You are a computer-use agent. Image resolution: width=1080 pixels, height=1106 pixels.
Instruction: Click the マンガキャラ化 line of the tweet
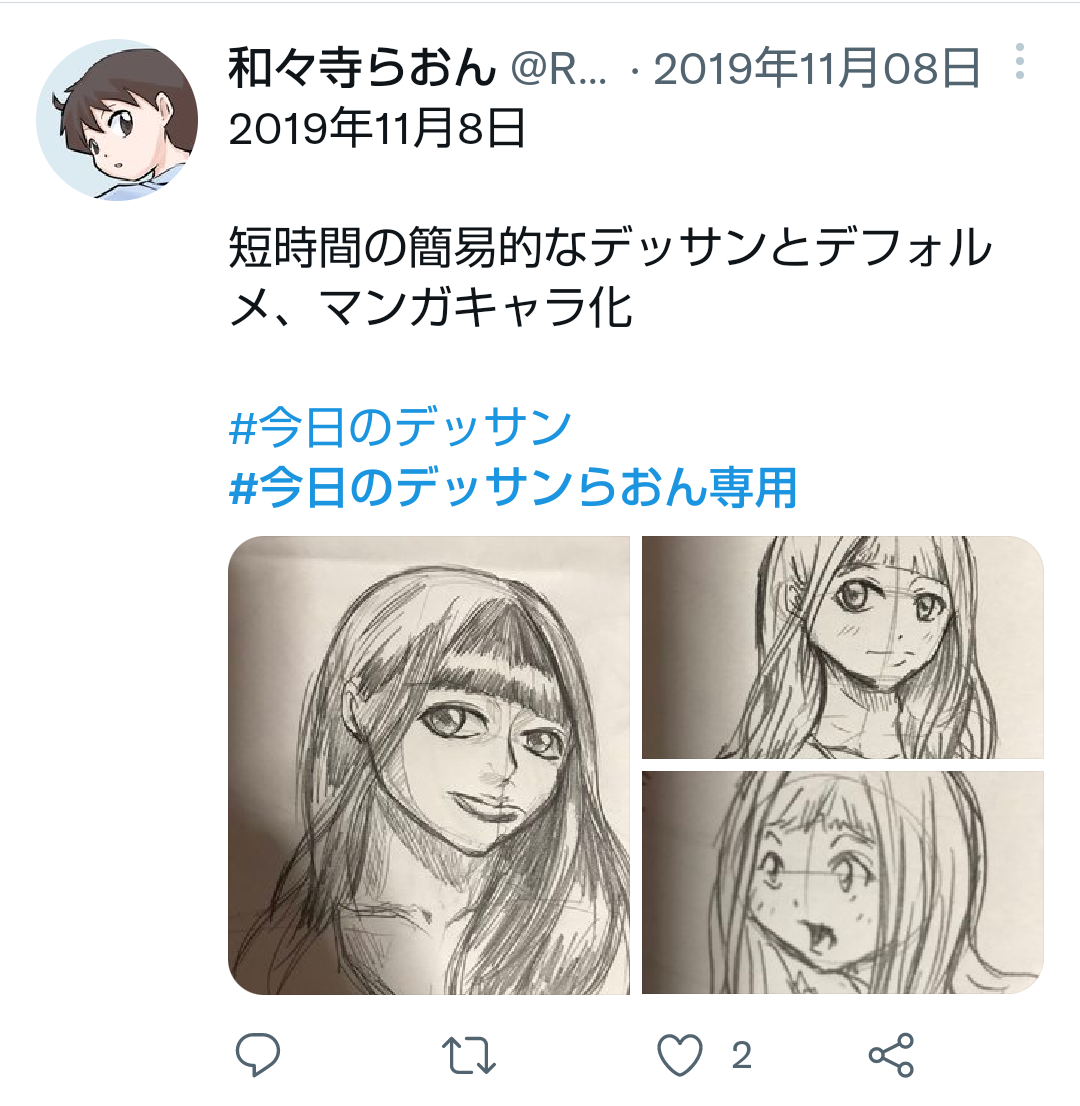(x=475, y=308)
